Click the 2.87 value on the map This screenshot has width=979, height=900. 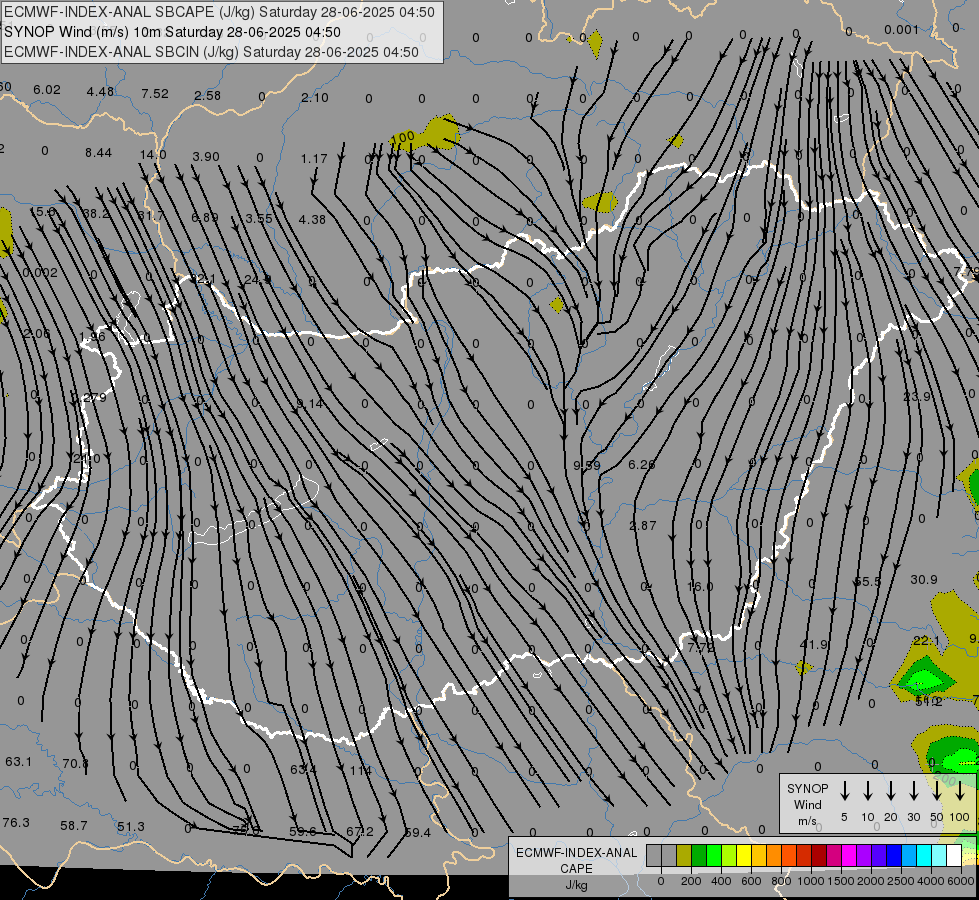pyautogui.click(x=642, y=526)
